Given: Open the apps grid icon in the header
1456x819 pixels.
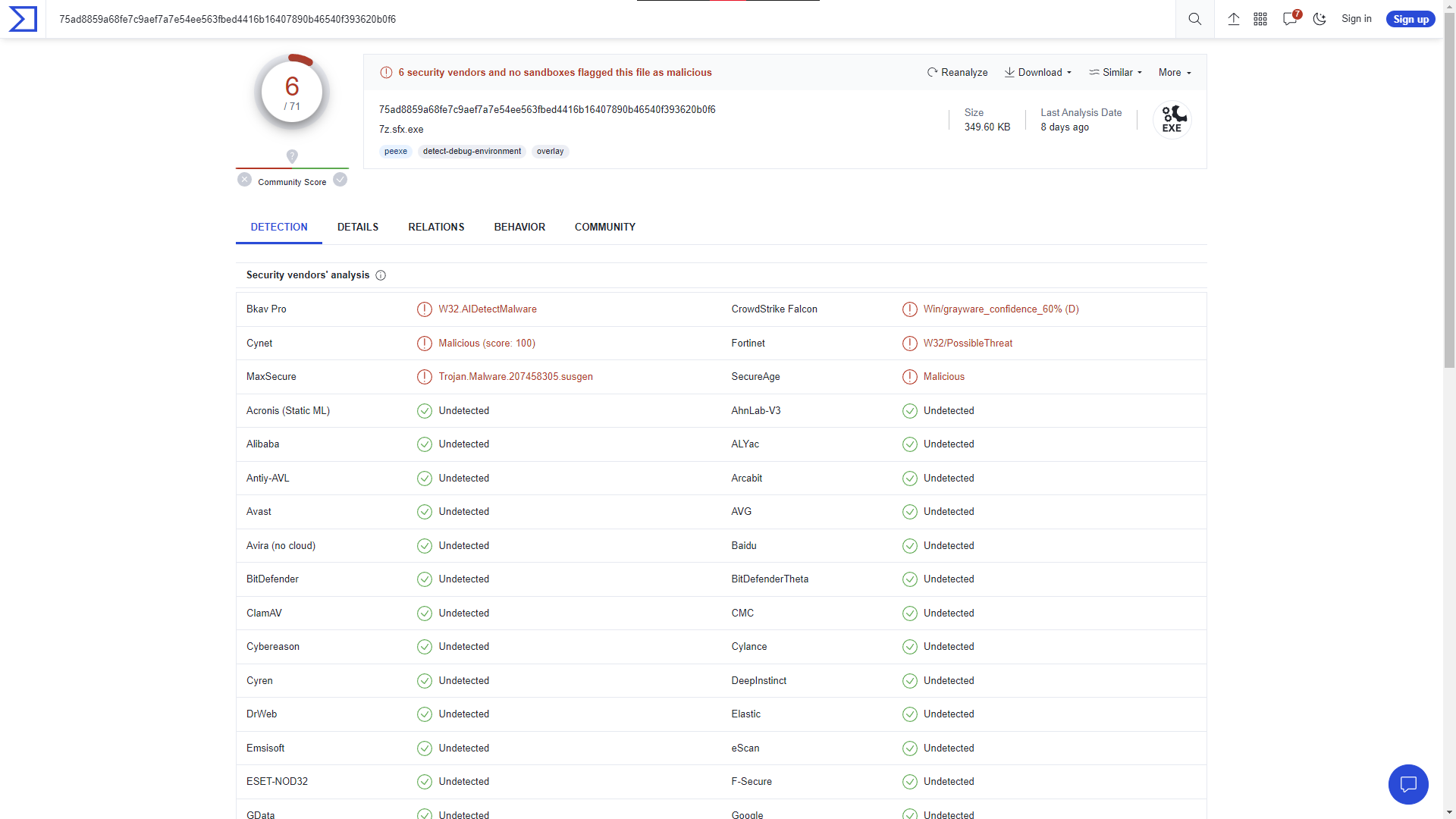Looking at the screenshot, I should (1260, 19).
